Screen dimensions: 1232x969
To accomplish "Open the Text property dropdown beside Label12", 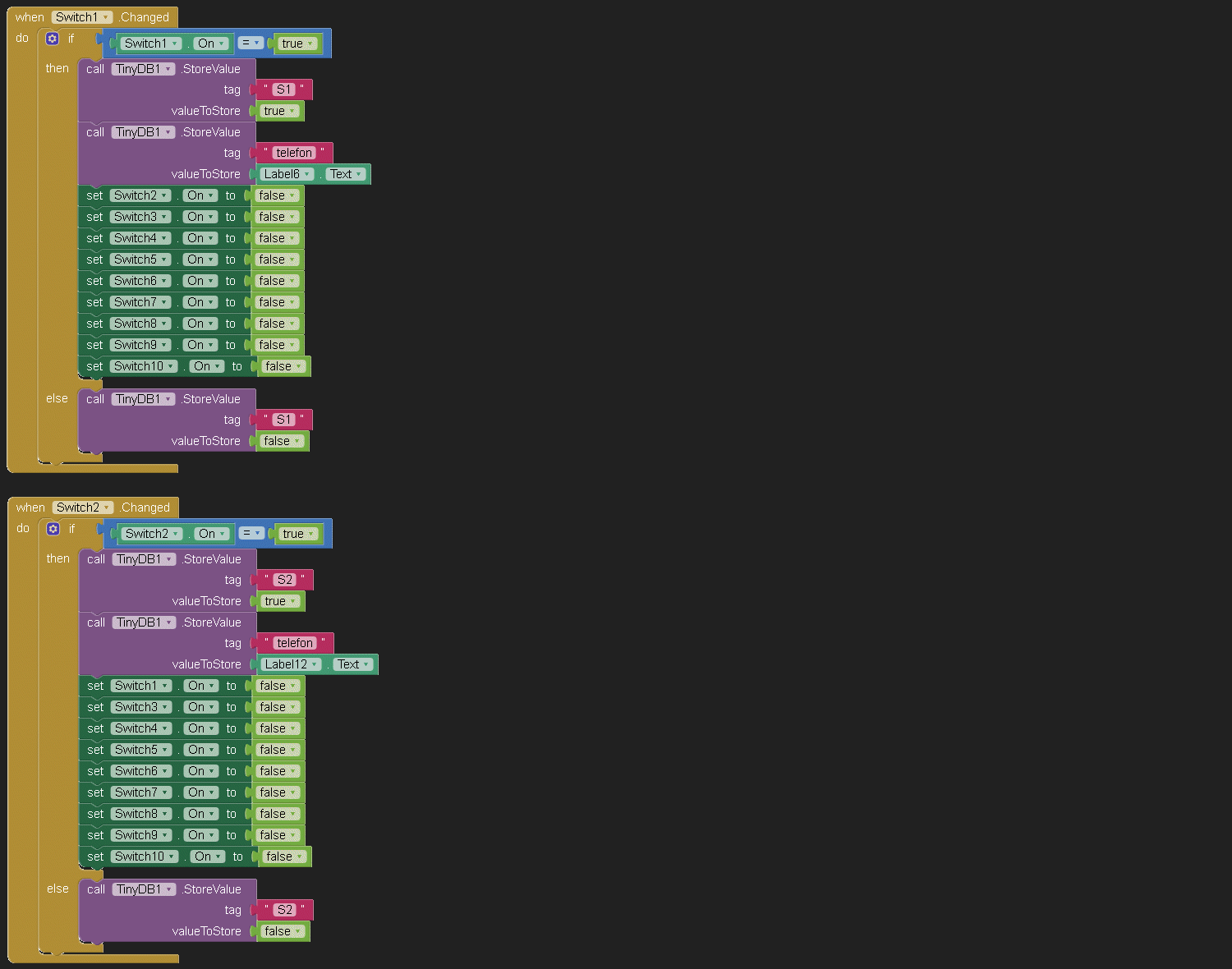I will [x=353, y=664].
